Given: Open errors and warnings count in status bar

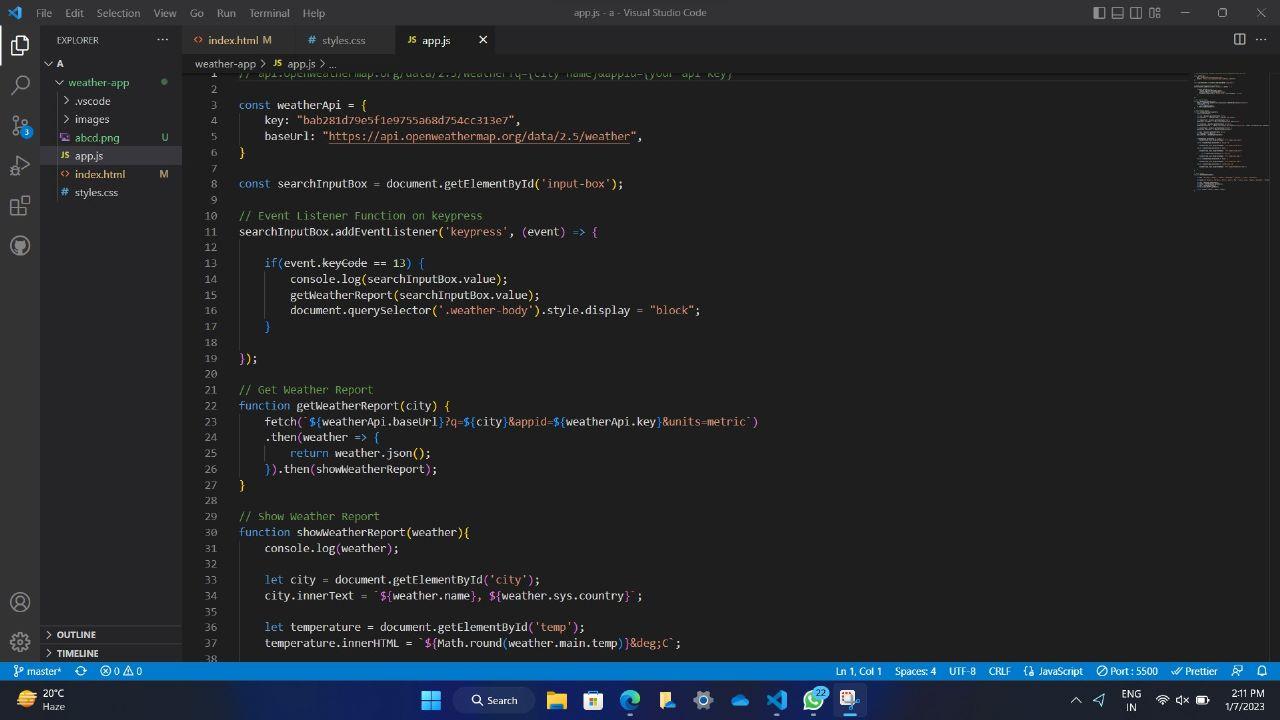Looking at the screenshot, I should tap(121, 671).
